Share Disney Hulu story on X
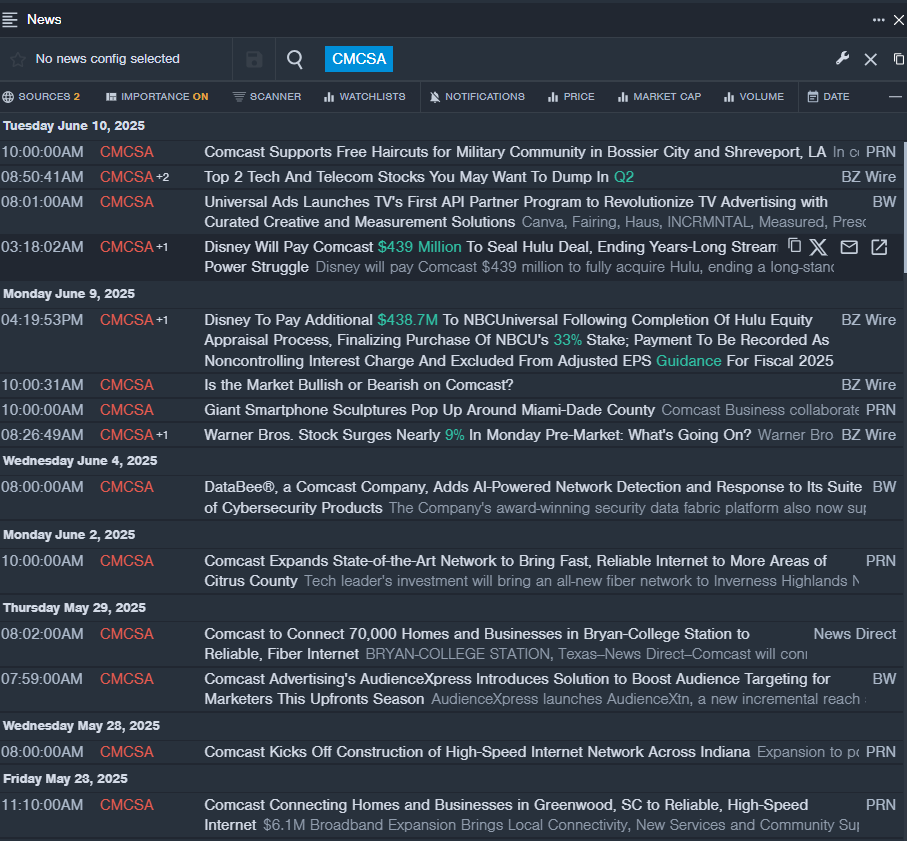 [x=818, y=247]
